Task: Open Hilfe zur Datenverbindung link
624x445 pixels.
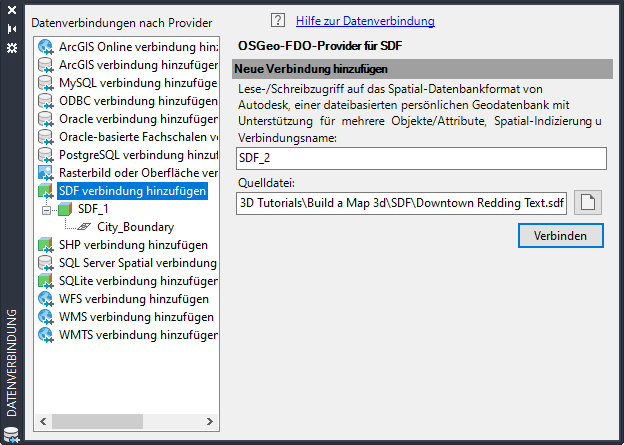Action: 365,21
